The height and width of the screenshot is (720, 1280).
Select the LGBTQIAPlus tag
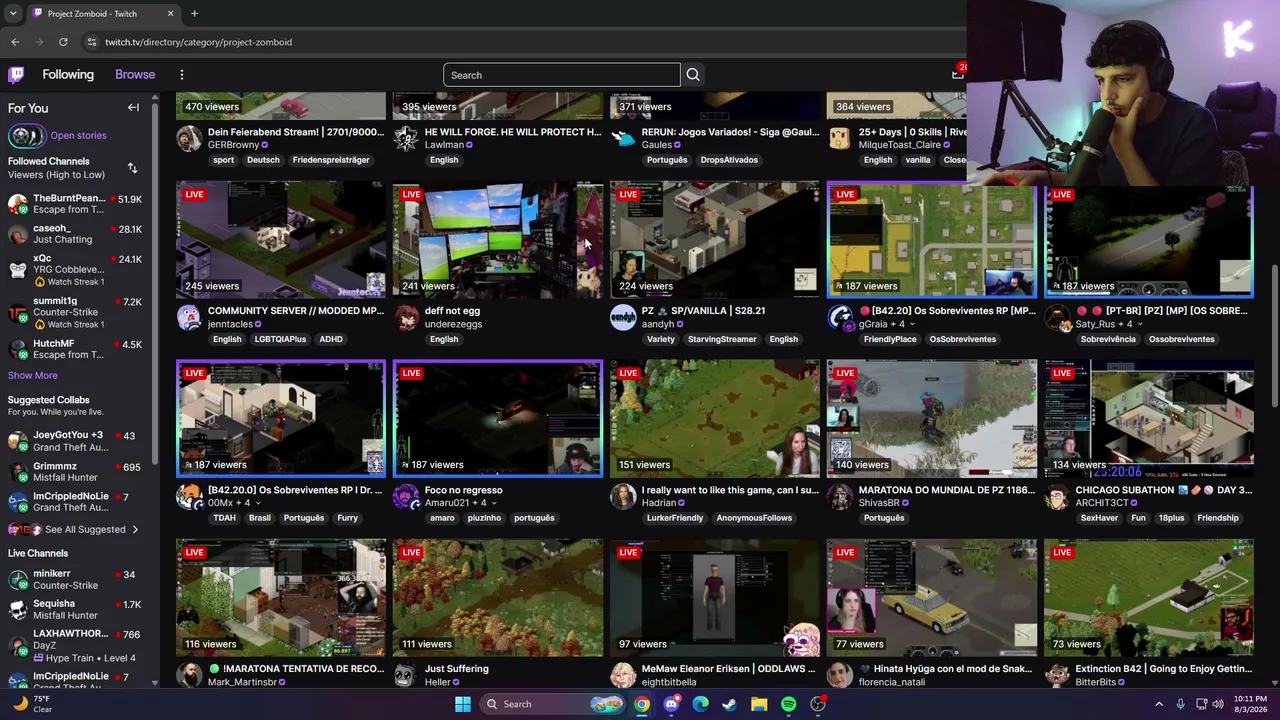point(280,339)
